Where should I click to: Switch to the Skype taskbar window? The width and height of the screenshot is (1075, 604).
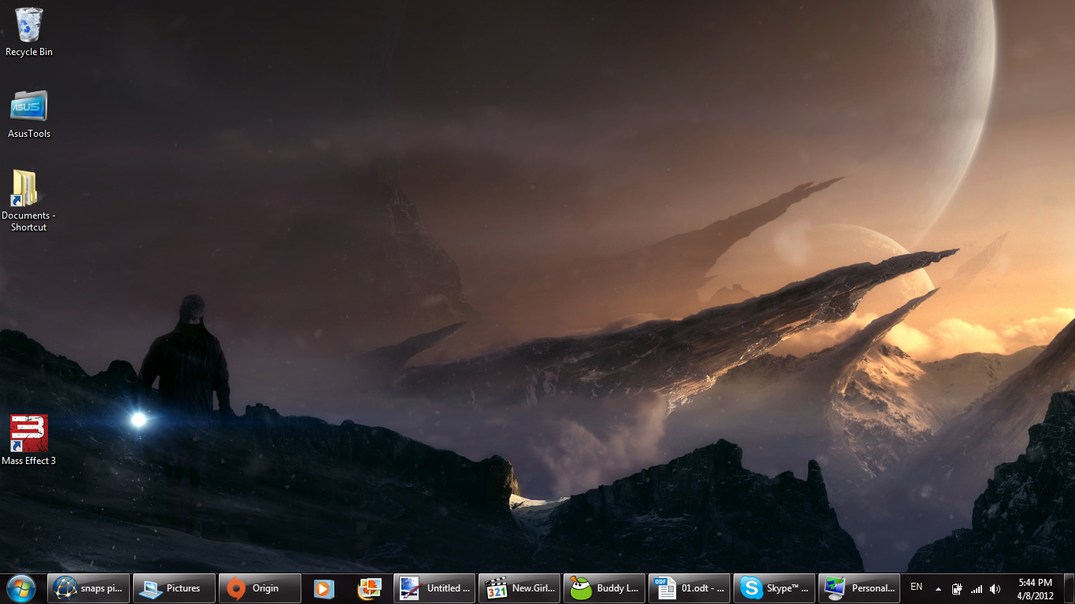pos(773,589)
